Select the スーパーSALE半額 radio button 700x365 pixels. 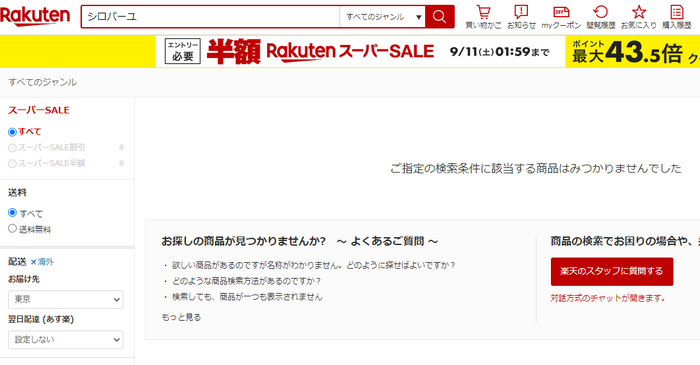coord(12,163)
